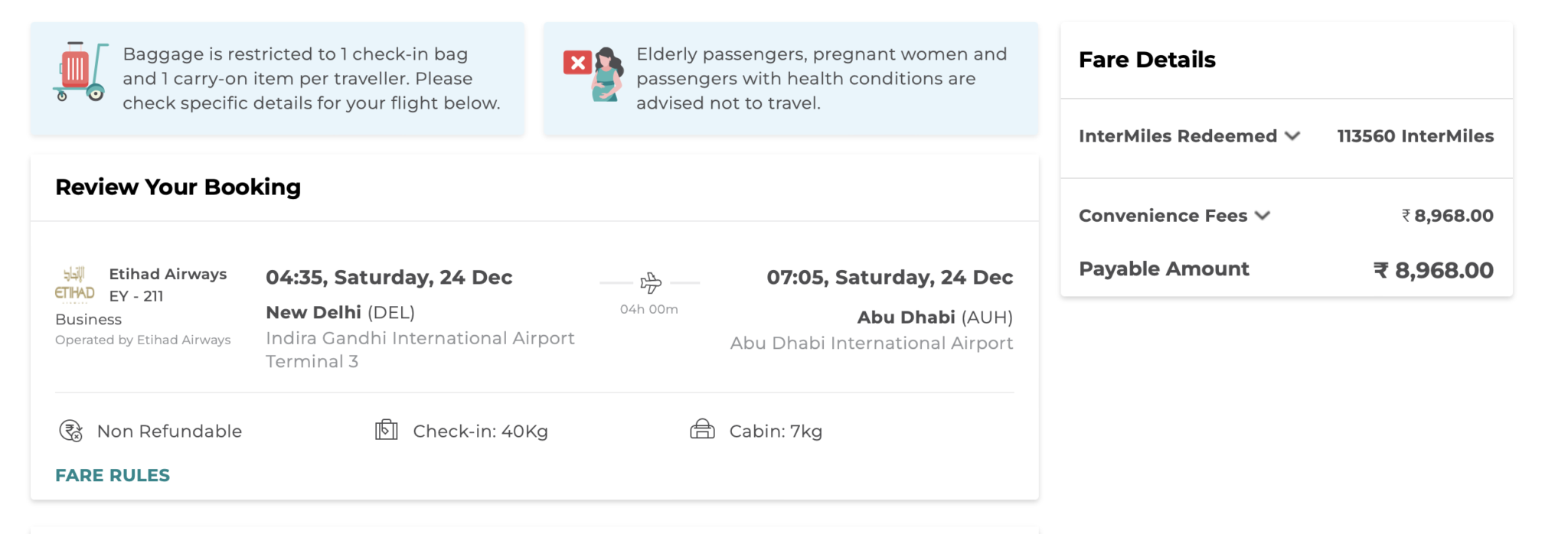Click the InterMiles Redeemed label
1568x534 pixels.
[x=1178, y=136]
